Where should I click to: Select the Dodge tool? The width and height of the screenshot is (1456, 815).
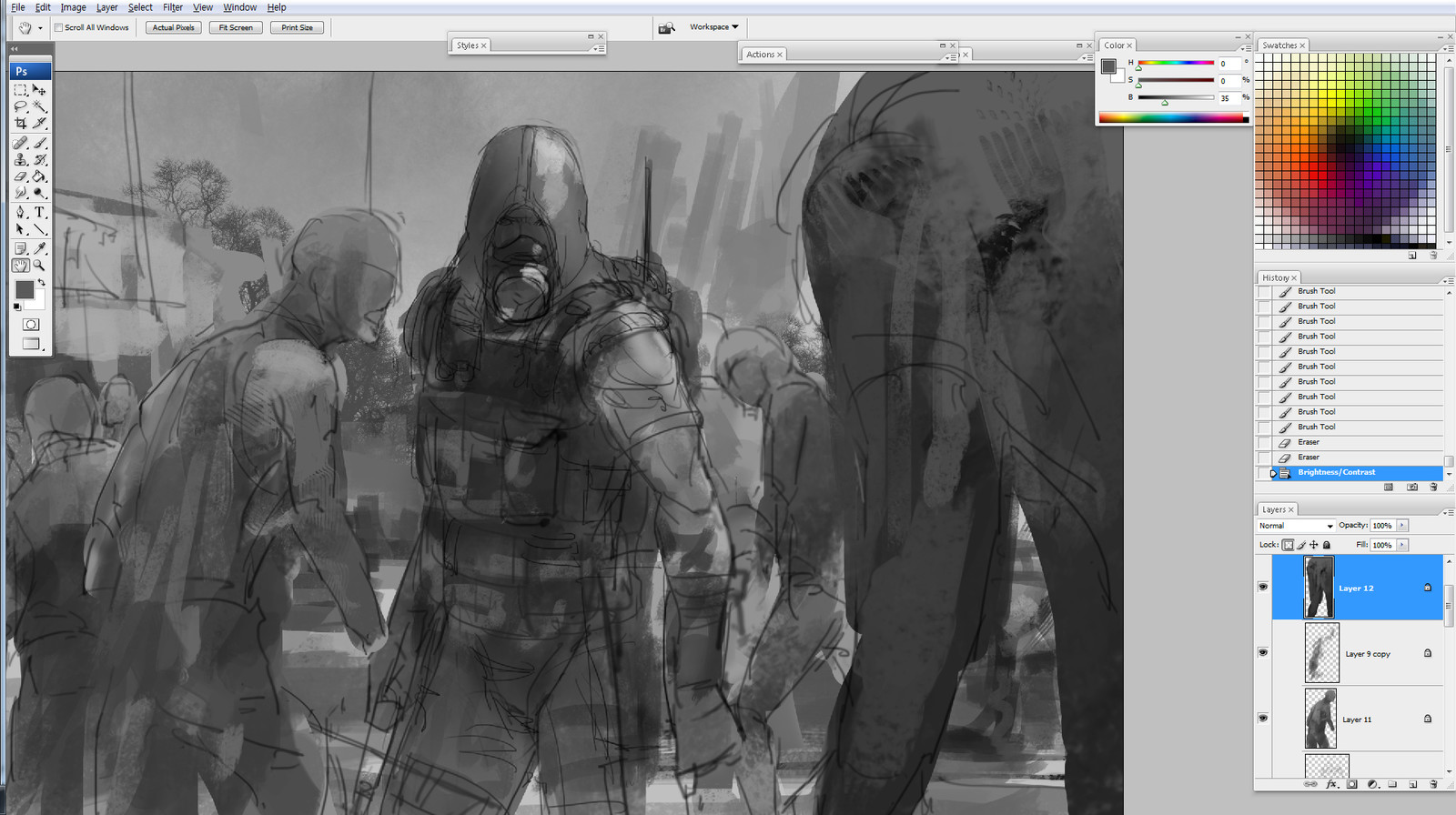(39, 192)
